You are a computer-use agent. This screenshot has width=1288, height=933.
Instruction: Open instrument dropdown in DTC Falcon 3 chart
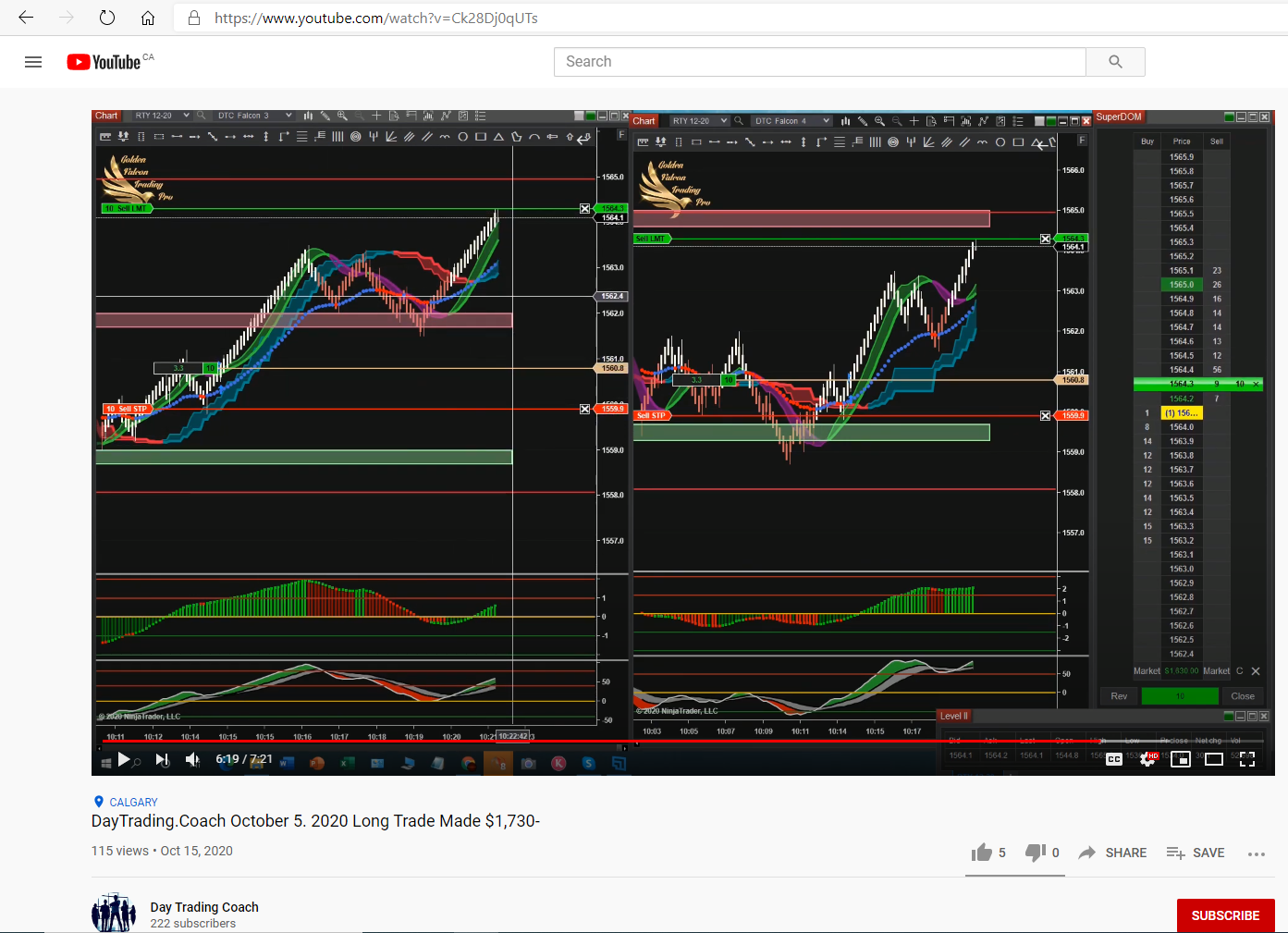pos(161,116)
